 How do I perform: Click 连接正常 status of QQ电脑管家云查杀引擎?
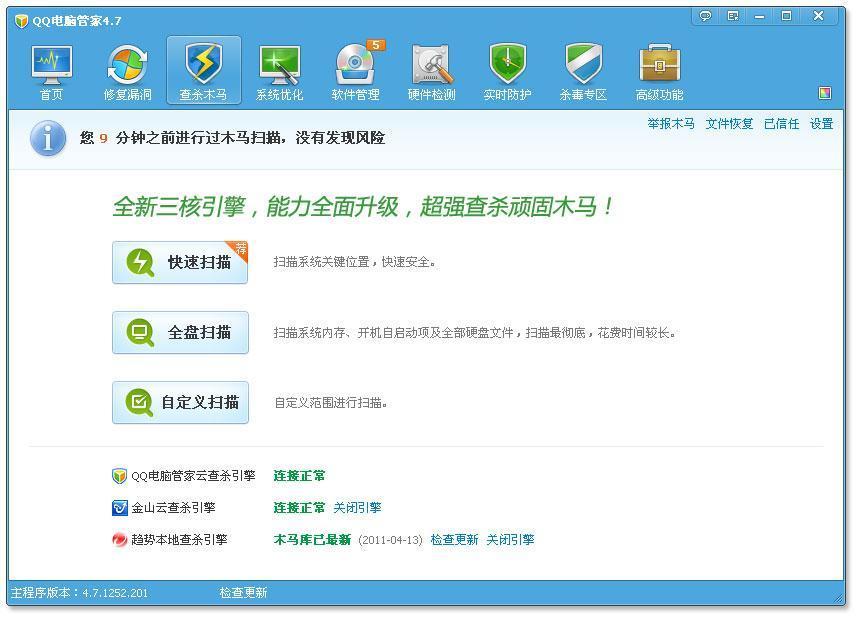pos(299,476)
